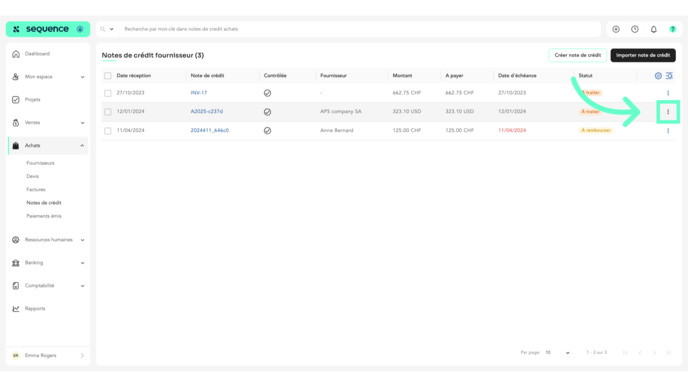
Task: Click the sidebar collapse icon beside Sequence
Action: [80, 29]
